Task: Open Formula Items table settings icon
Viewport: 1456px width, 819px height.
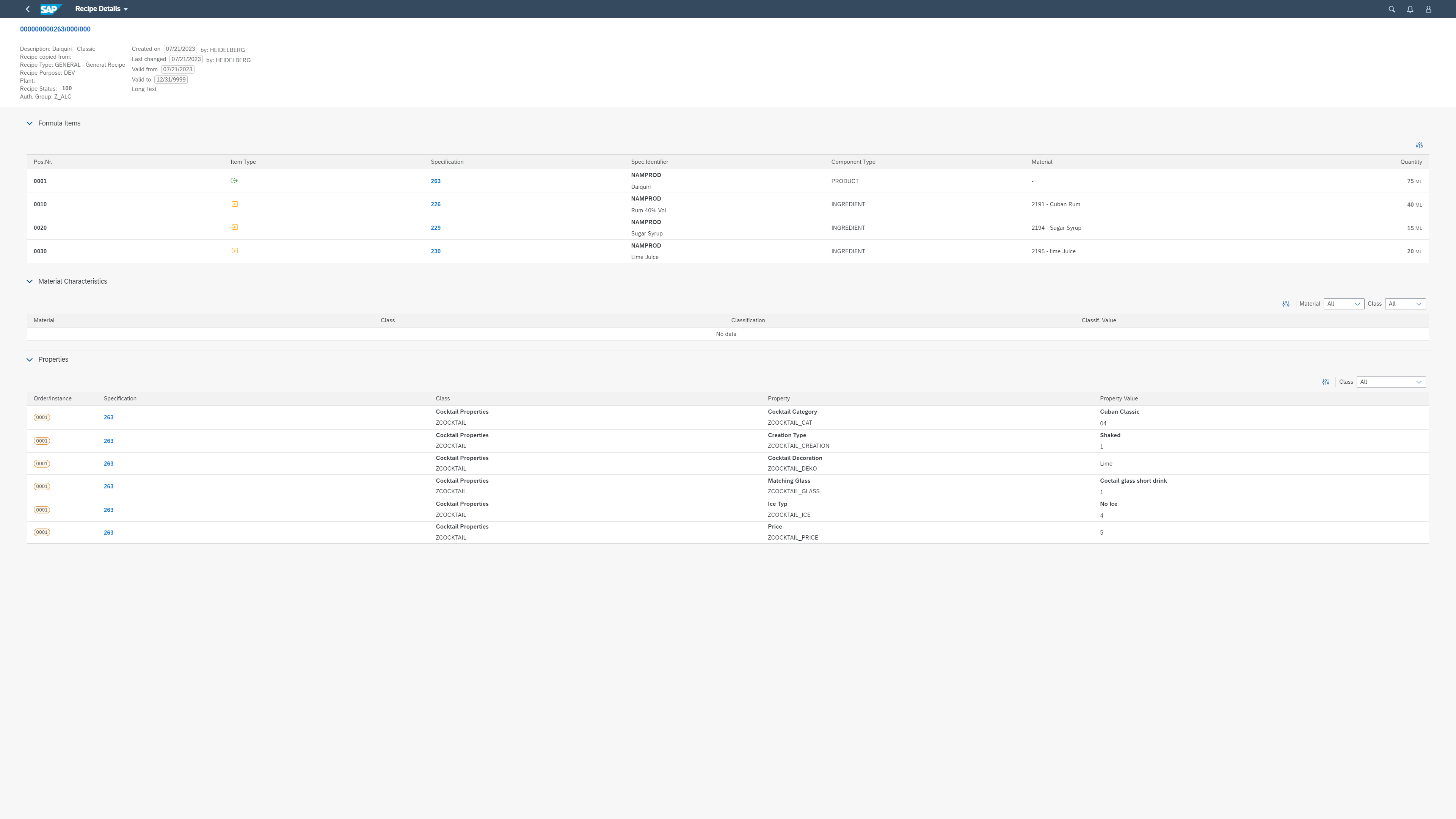Action: pos(1419,145)
